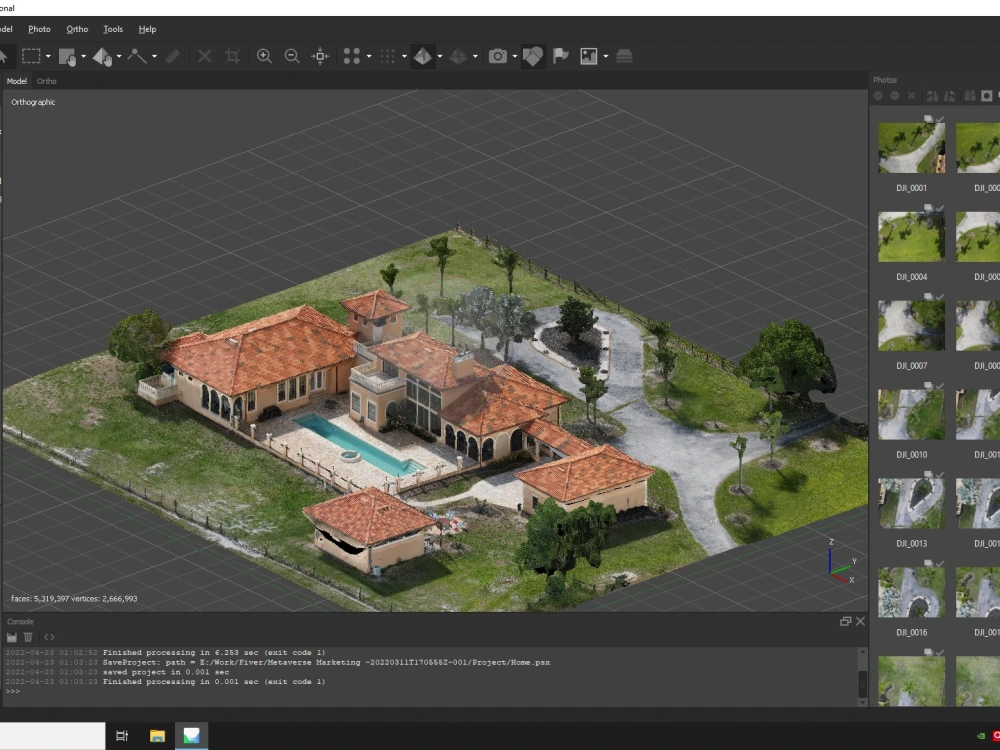The height and width of the screenshot is (750, 1000).
Task: Toggle mask display in the Photos panel
Action: point(986,95)
